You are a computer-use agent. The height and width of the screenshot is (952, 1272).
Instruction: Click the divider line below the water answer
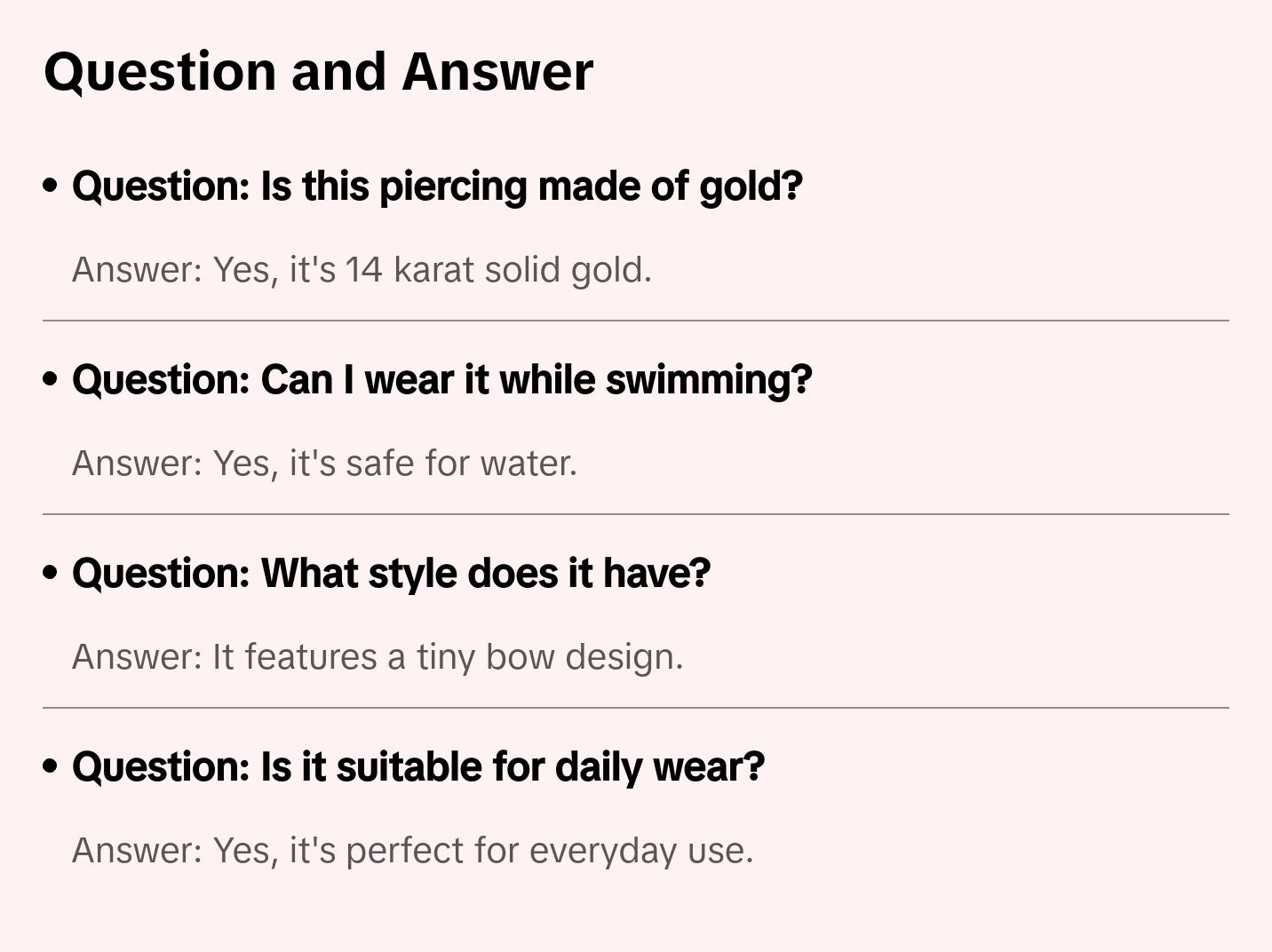pyautogui.click(x=636, y=514)
